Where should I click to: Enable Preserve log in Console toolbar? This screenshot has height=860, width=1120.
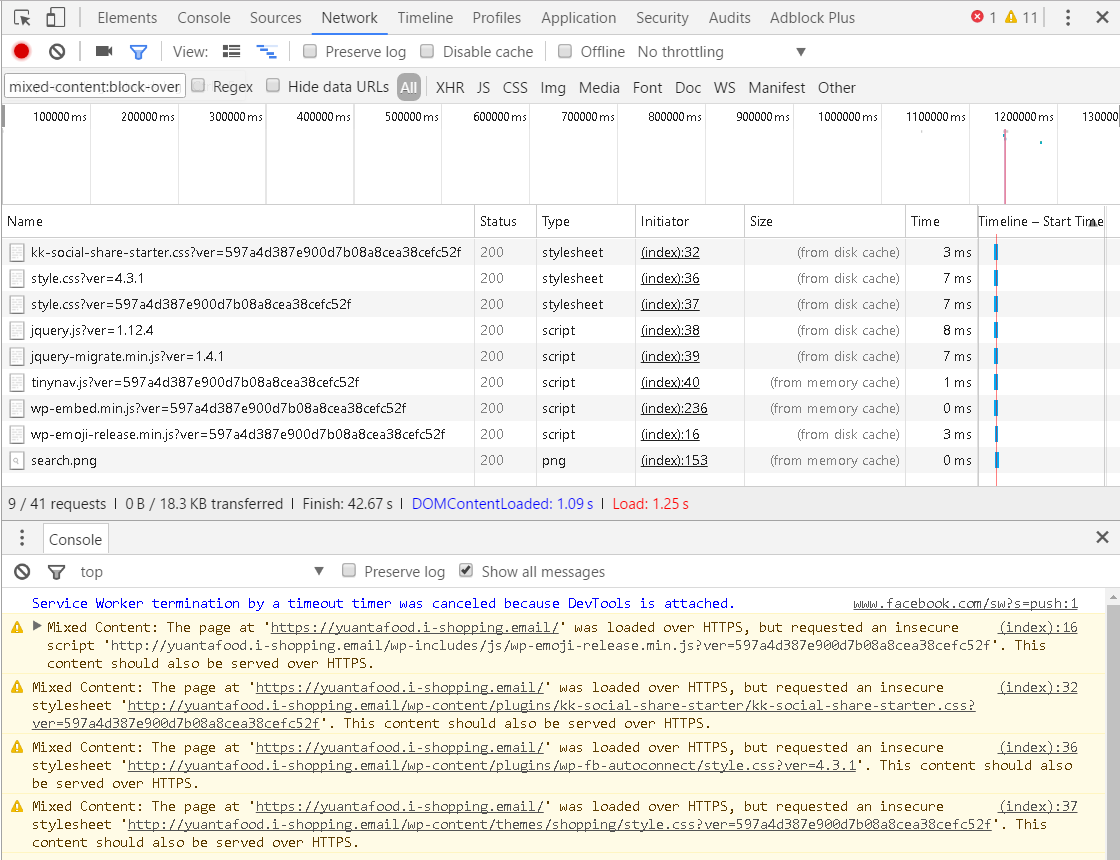pyautogui.click(x=349, y=570)
